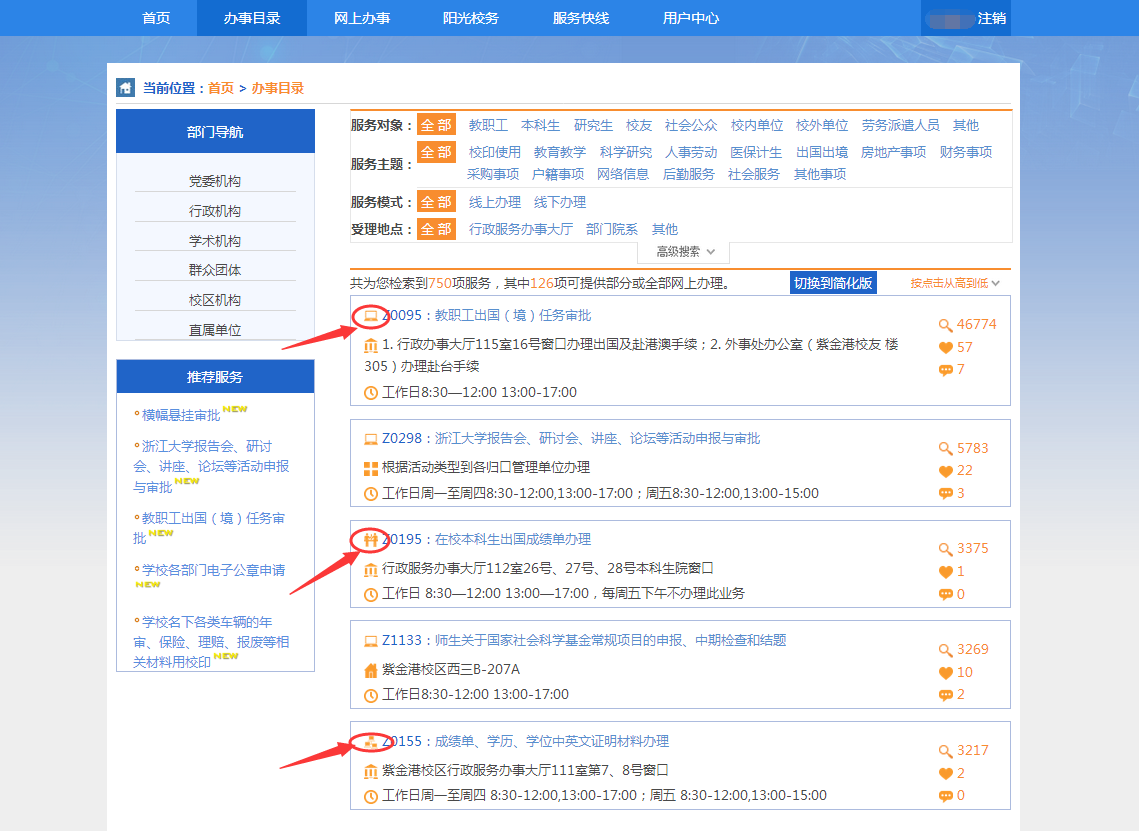The height and width of the screenshot is (831, 1139).
Task: Click the 切换到简化版 button
Action: [x=833, y=283]
